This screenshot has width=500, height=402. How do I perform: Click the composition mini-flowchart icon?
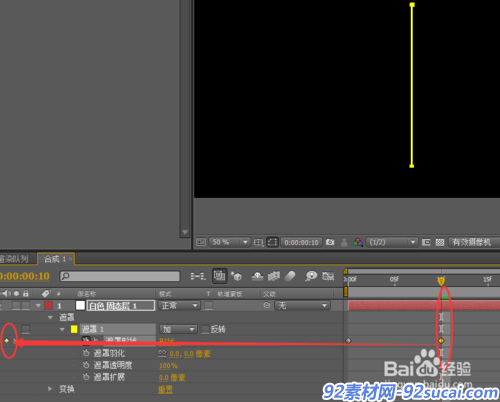click(198, 276)
